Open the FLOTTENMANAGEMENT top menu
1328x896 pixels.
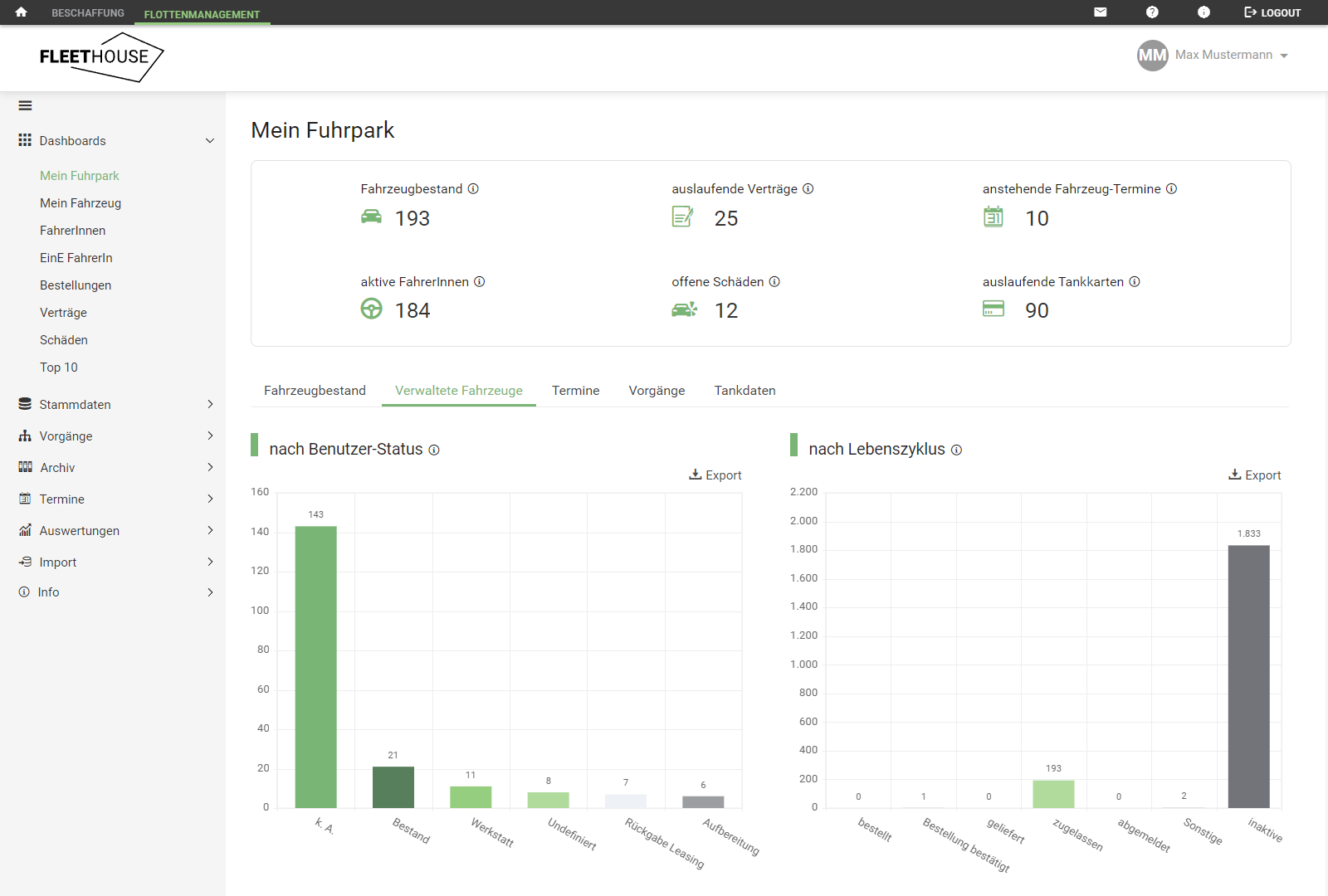click(202, 14)
